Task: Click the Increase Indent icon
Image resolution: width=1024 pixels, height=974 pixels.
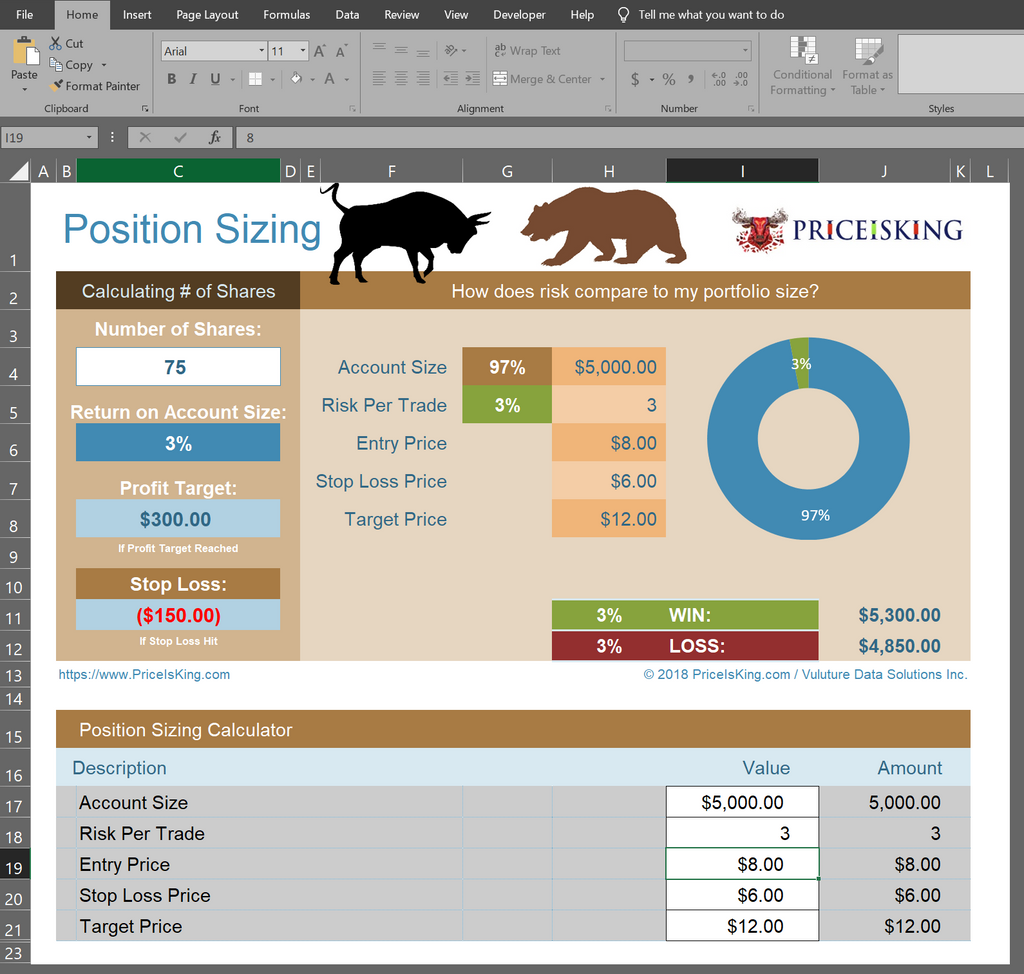Action: click(x=473, y=79)
